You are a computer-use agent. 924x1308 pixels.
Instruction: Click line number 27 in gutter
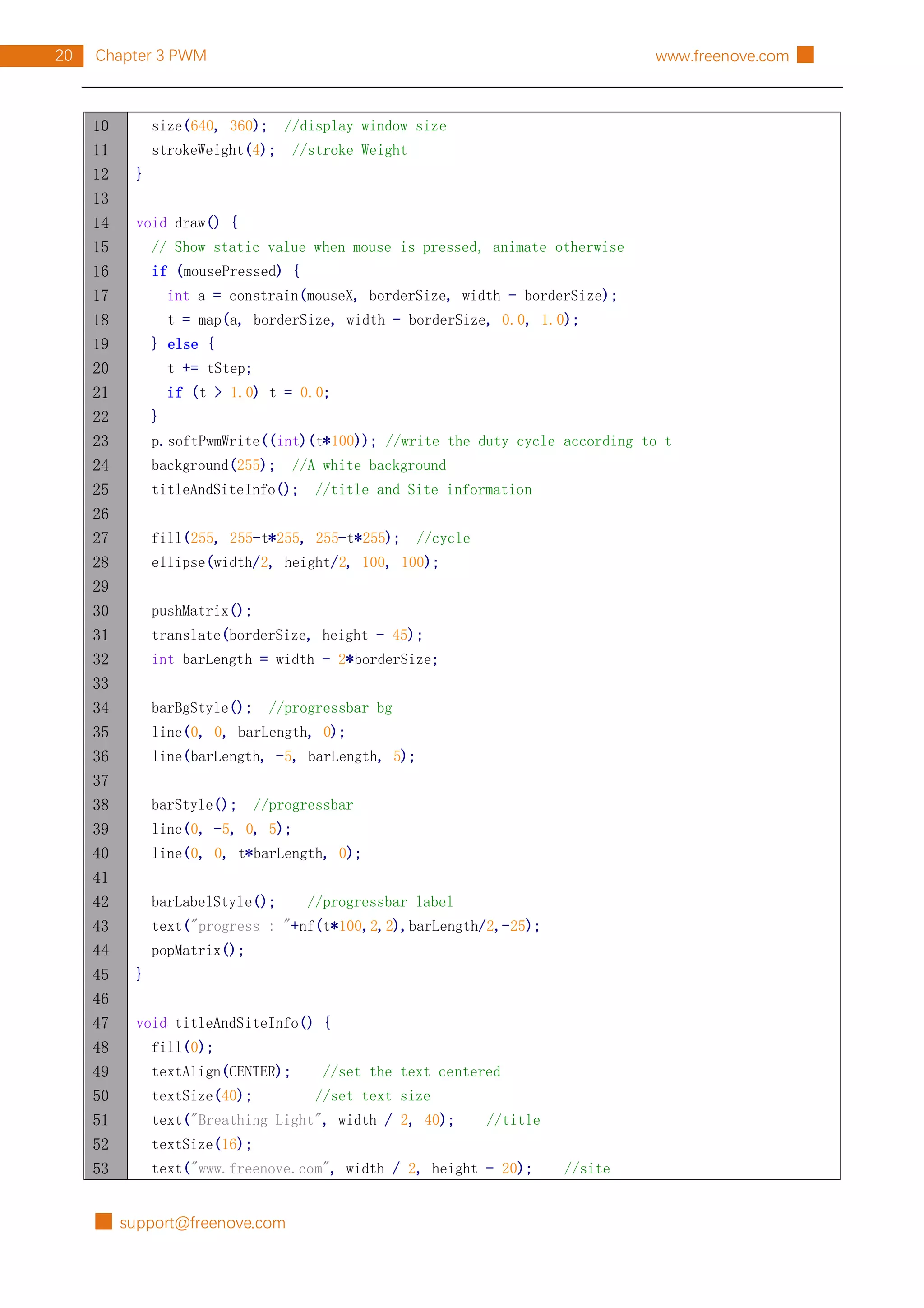(x=101, y=538)
